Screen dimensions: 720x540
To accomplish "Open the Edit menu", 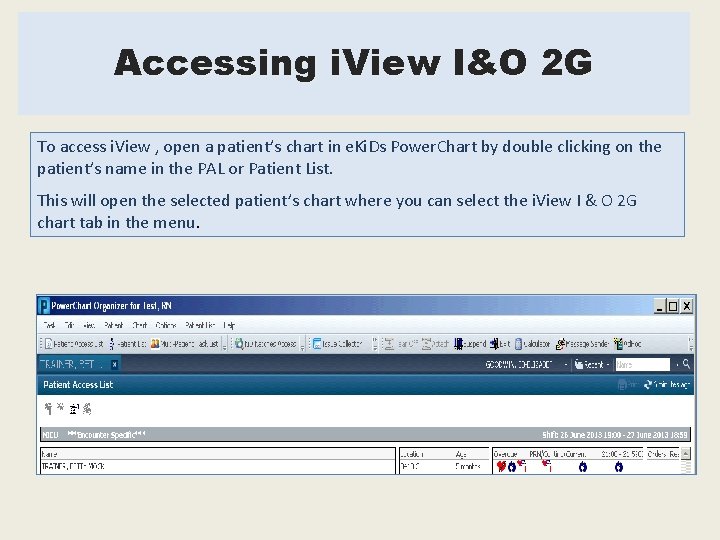I will (69, 325).
